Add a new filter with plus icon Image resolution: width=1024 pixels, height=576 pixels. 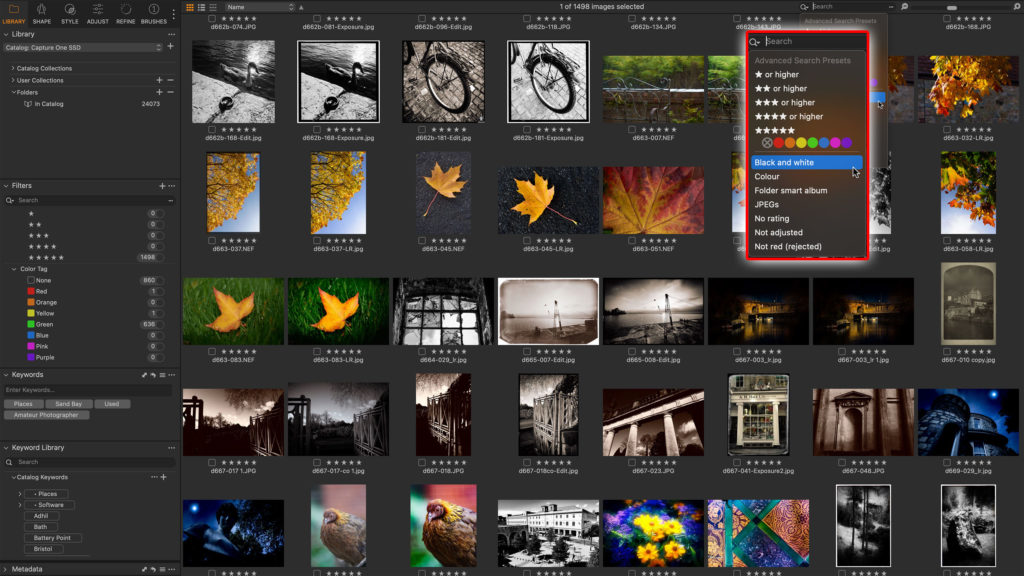162,186
